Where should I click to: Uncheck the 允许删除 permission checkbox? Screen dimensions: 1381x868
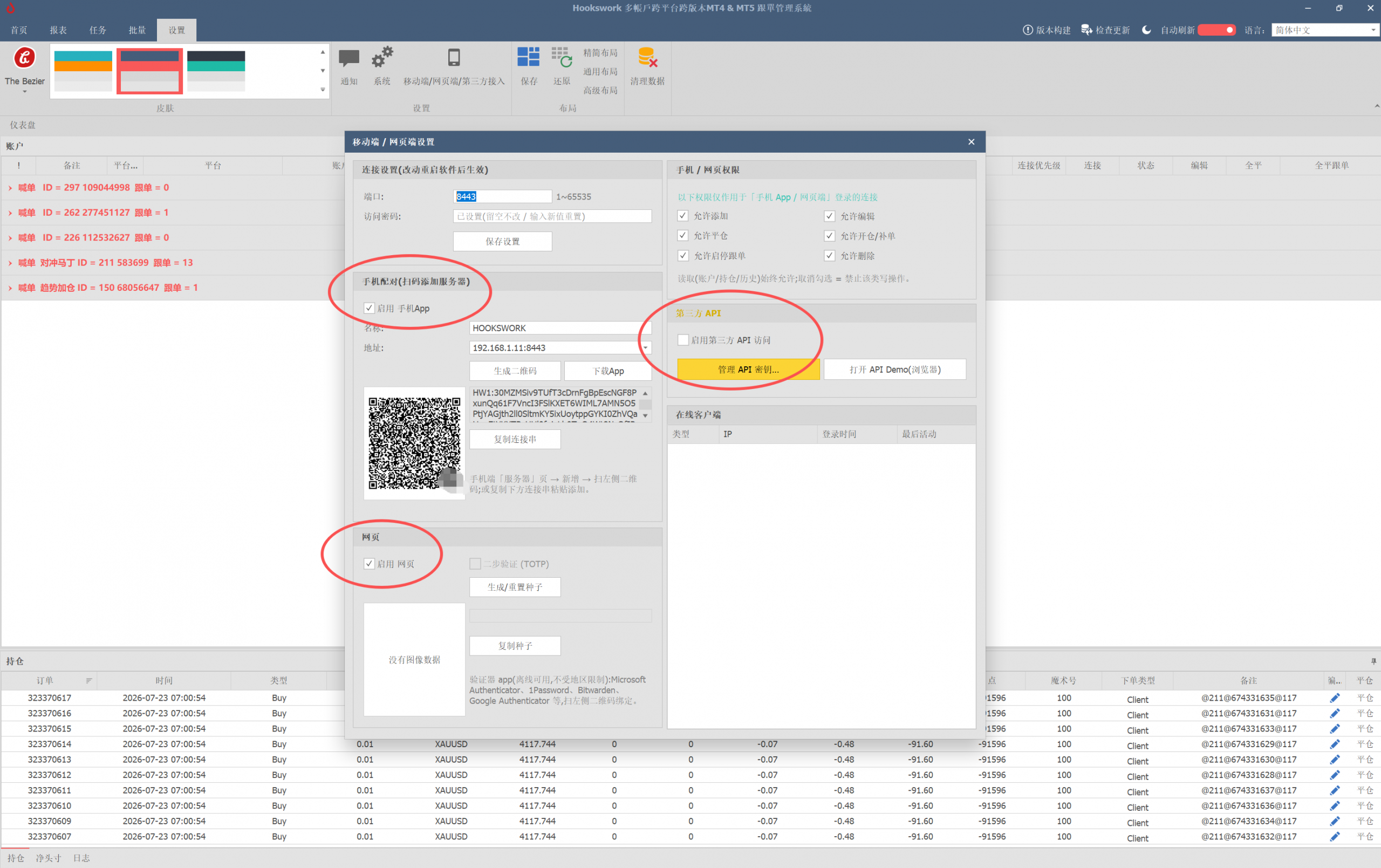click(829, 255)
